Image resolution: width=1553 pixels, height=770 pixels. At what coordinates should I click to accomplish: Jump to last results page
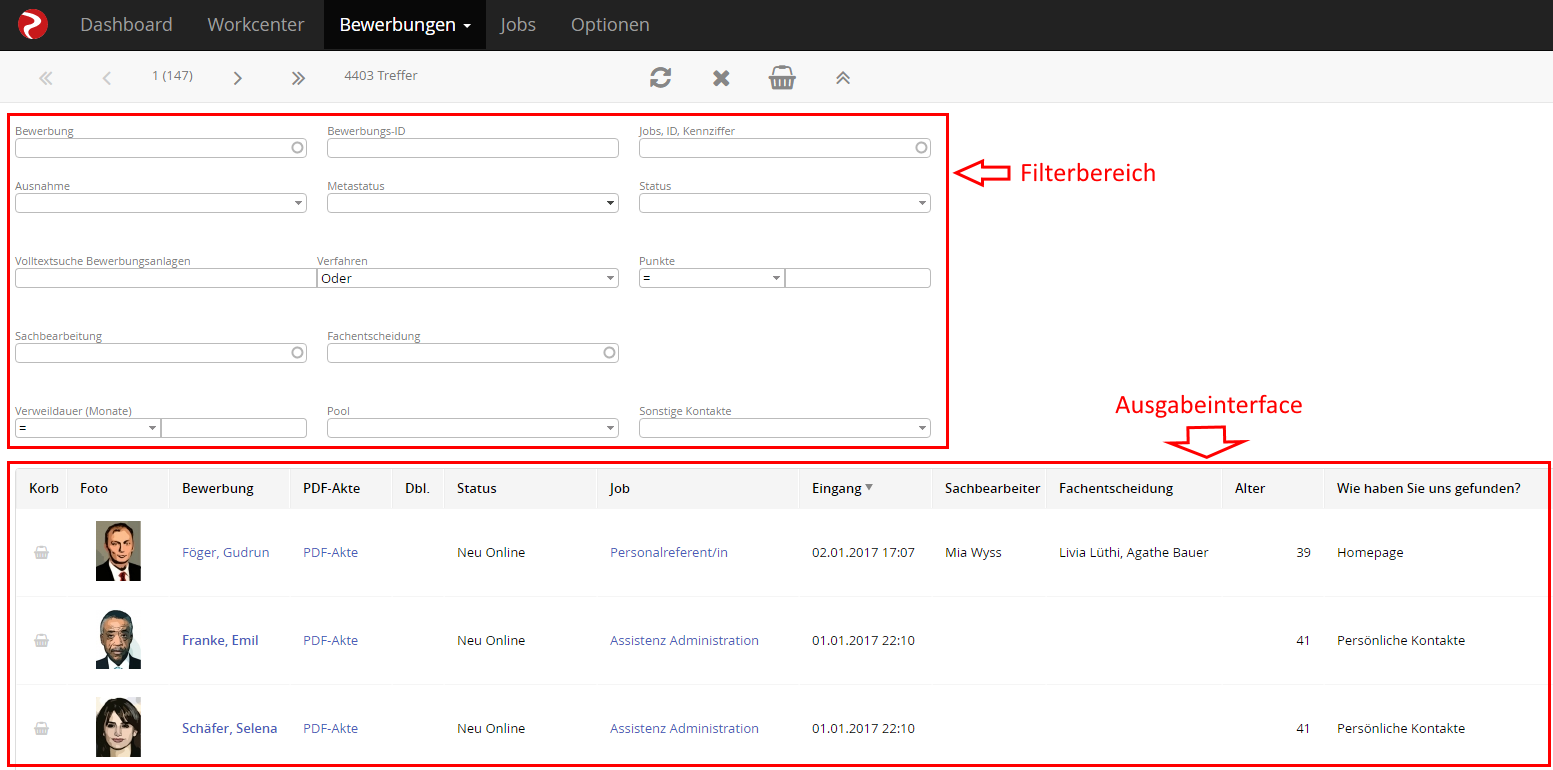coord(298,77)
